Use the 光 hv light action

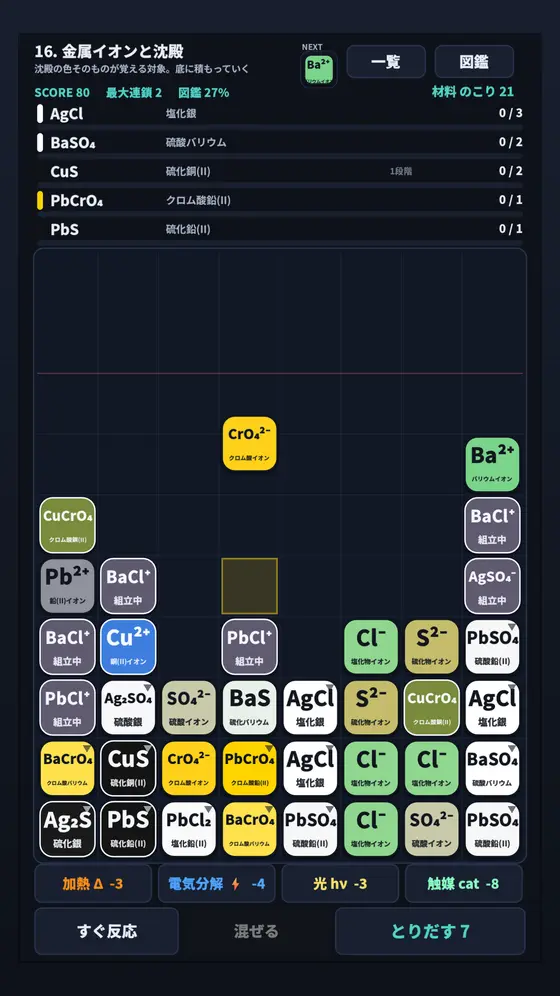tap(340, 884)
